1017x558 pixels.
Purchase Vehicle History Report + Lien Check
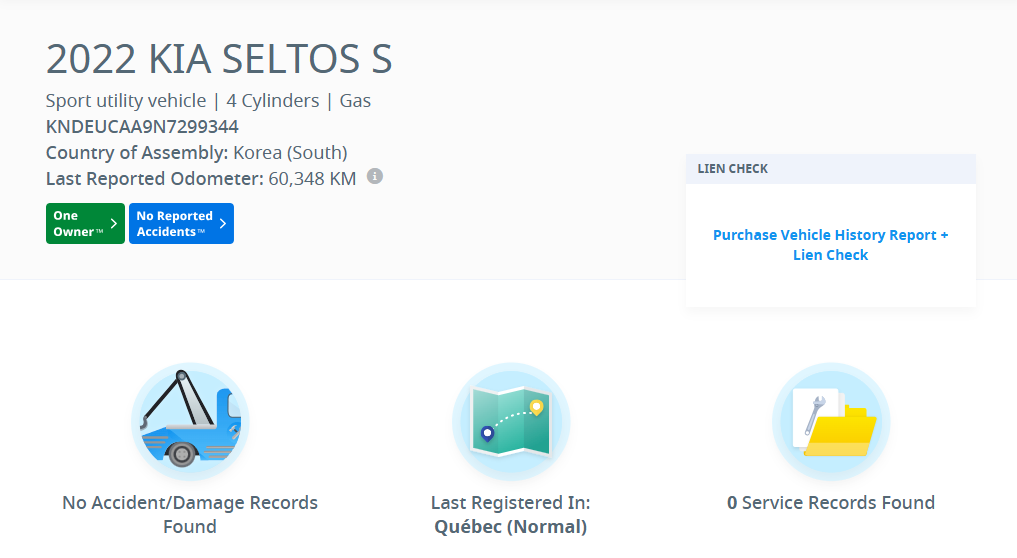pyautogui.click(x=831, y=245)
